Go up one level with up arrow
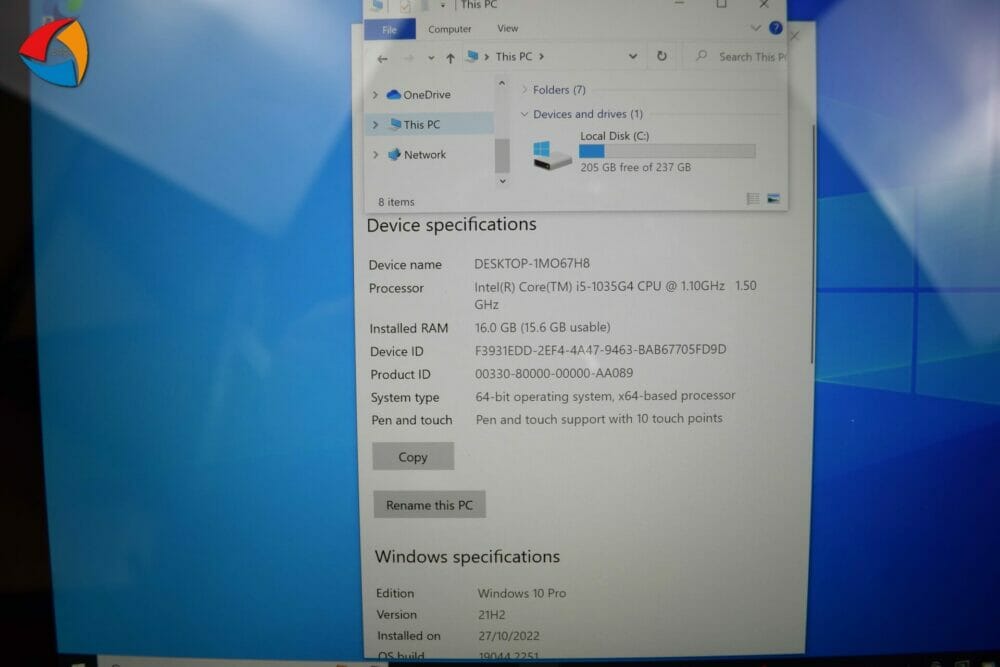The width and height of the screenshot is (1000, 667). pyautogui.click(x=450, y=59)
